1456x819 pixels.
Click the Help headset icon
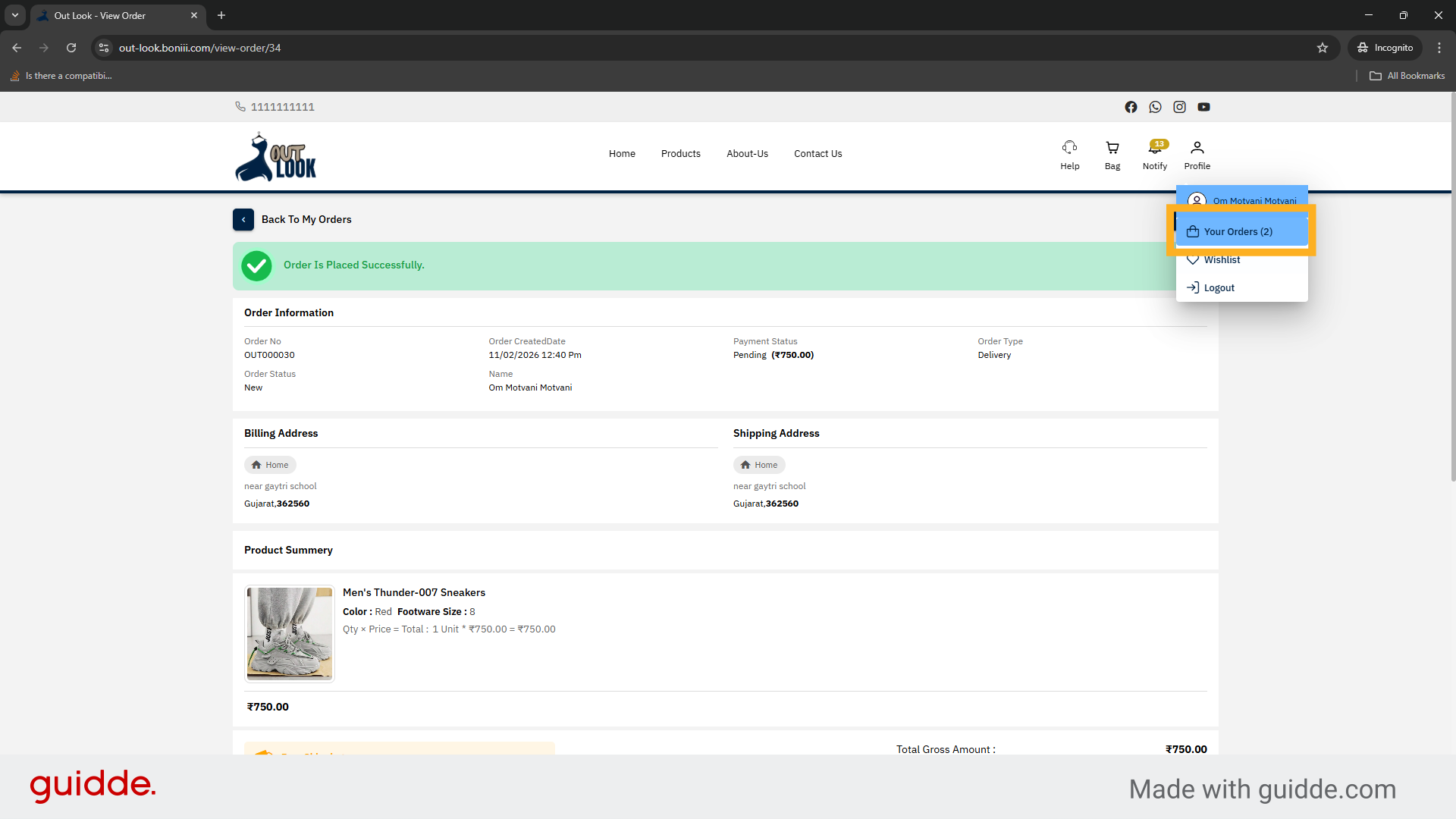pos(1069,148)
